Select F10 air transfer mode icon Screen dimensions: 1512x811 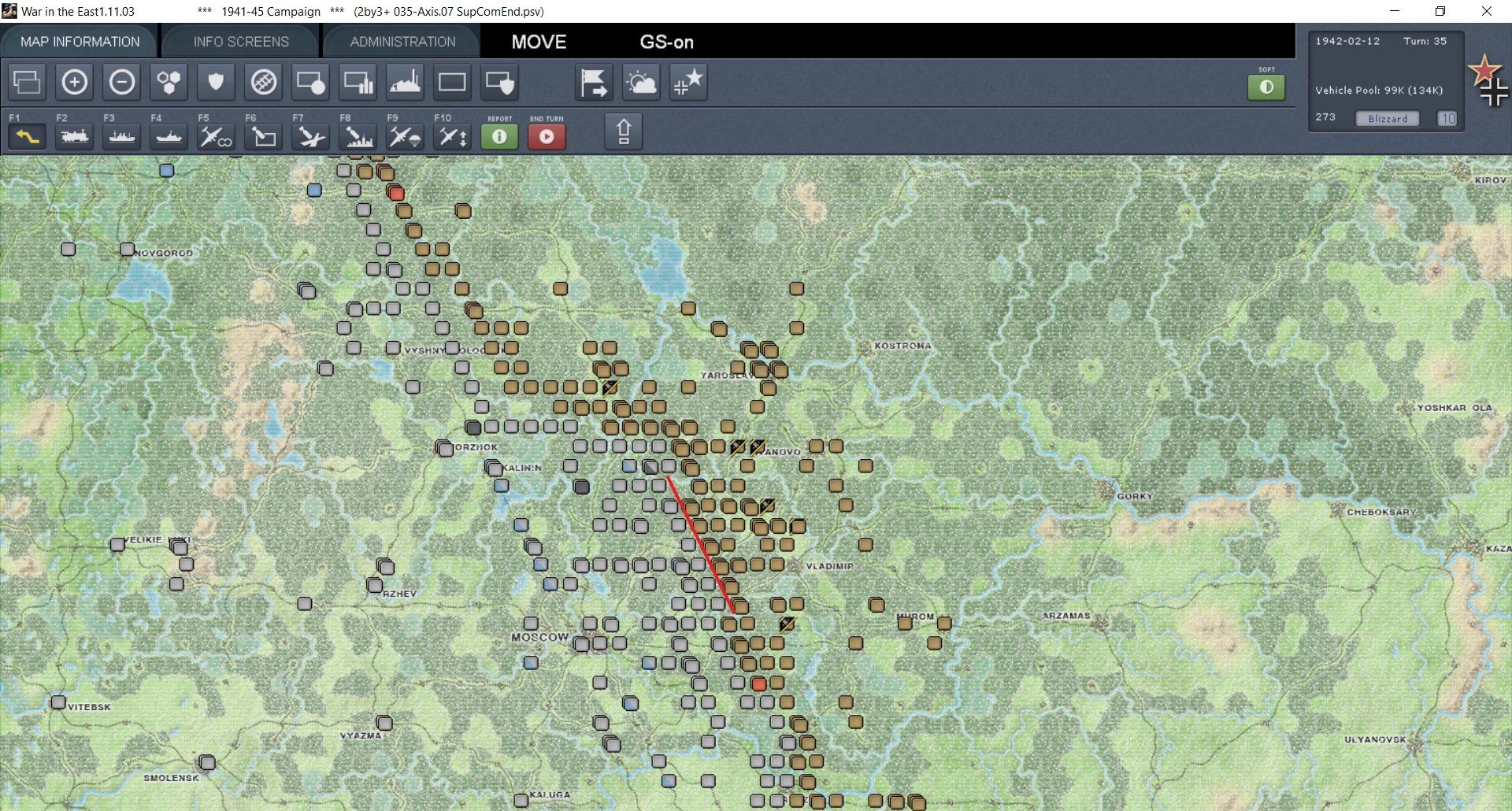click(x=453, y=136)
